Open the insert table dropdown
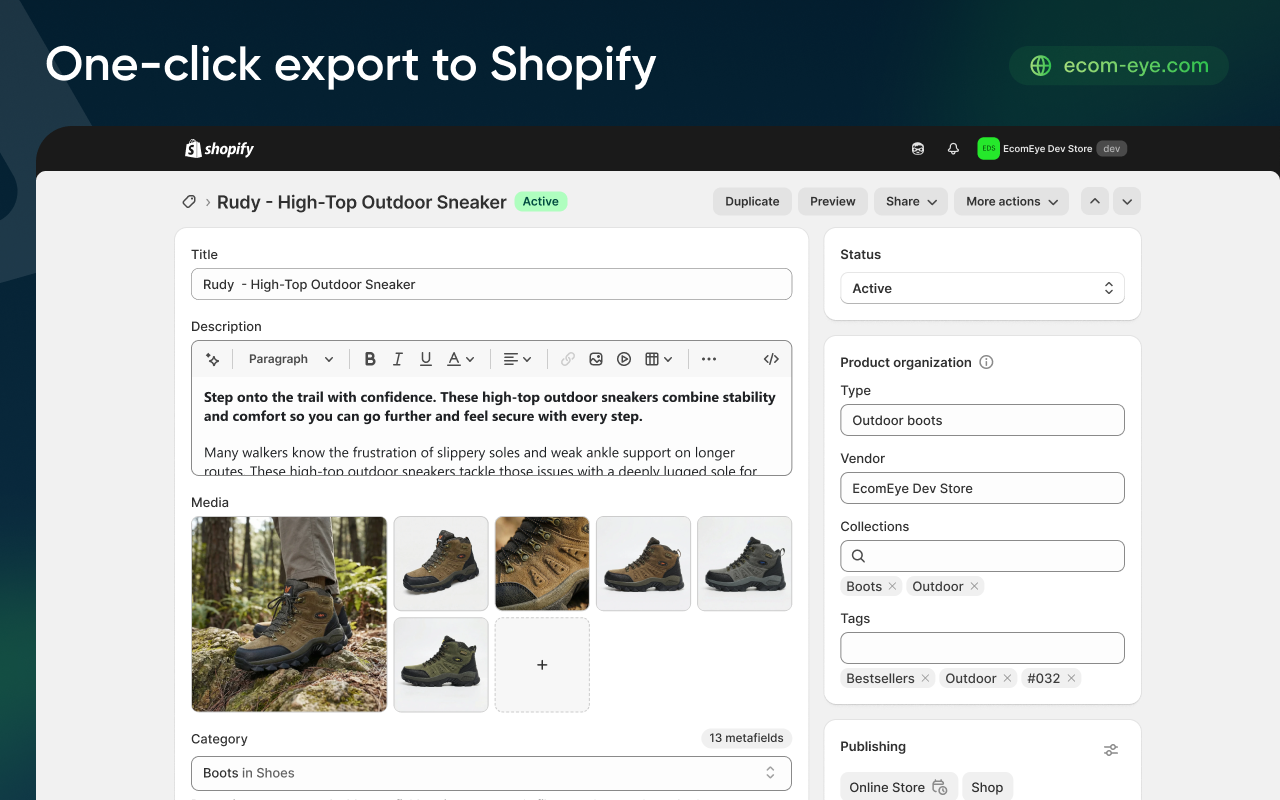 click(658, 359)
